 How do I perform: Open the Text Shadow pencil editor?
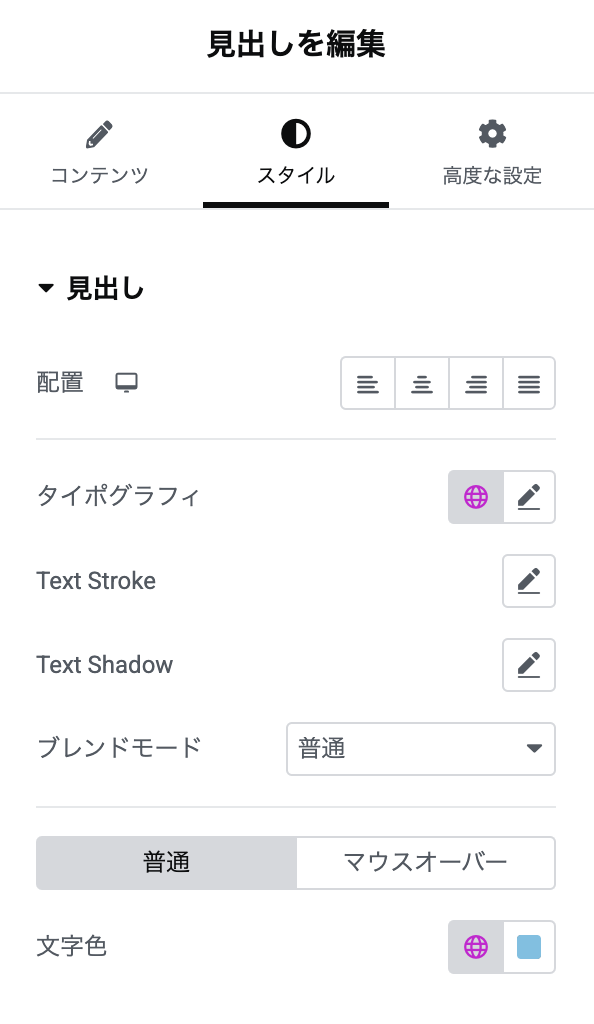[529, 665]
